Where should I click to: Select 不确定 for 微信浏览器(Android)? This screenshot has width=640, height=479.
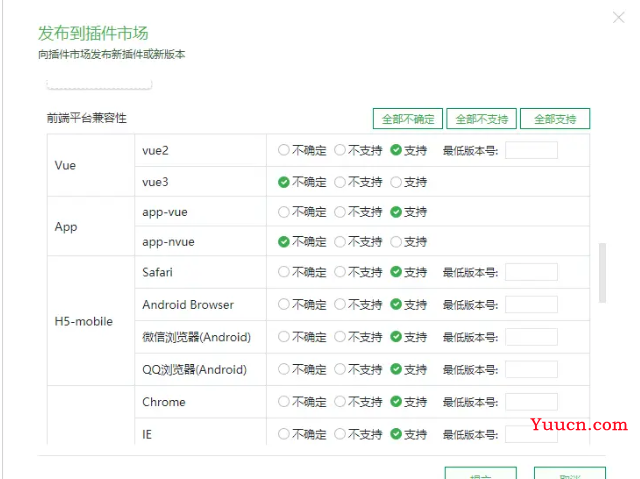(x=284, y=337)
